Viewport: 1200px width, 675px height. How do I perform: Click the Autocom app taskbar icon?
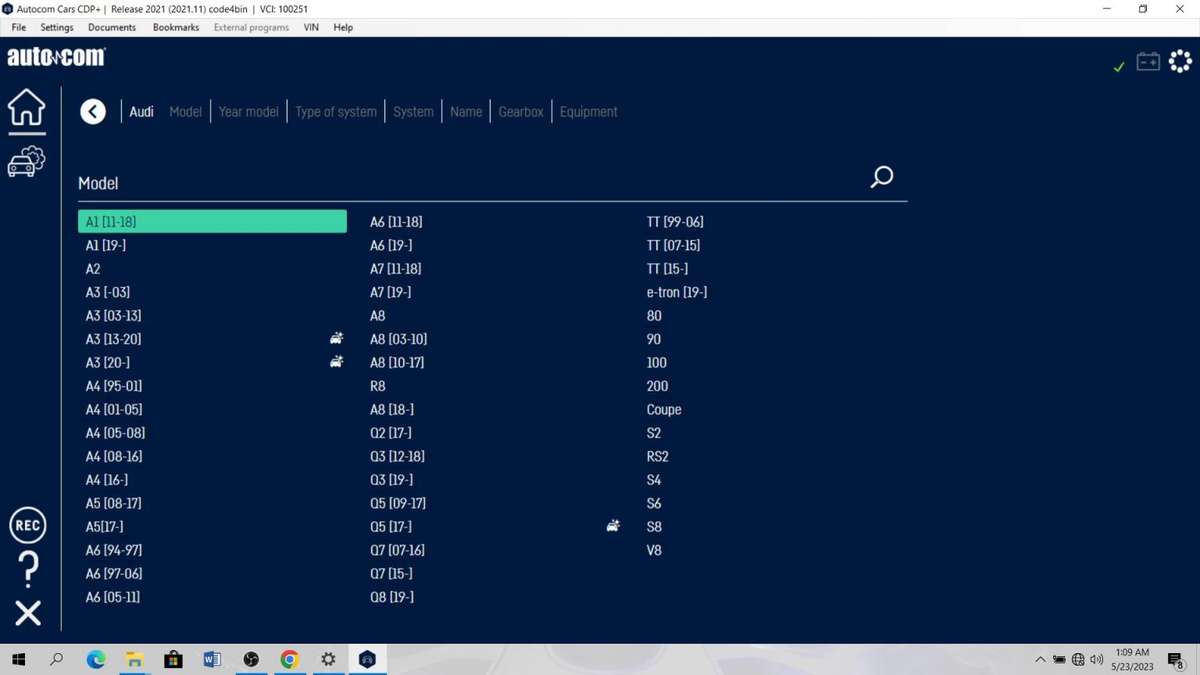pyautogui.click(x=367, y=659)
